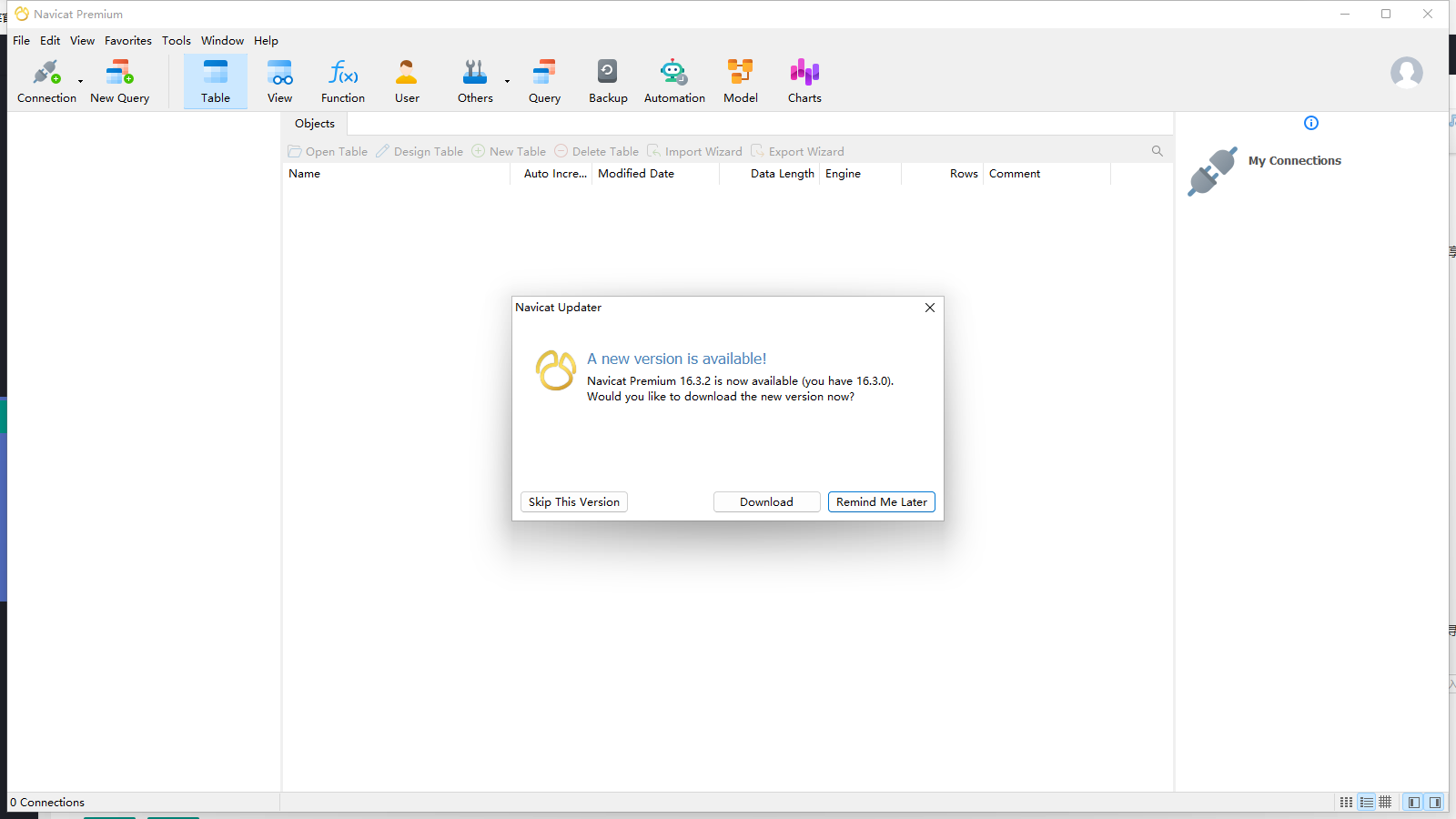Open the File menu
1456x819 pixels.
(21, 41)
